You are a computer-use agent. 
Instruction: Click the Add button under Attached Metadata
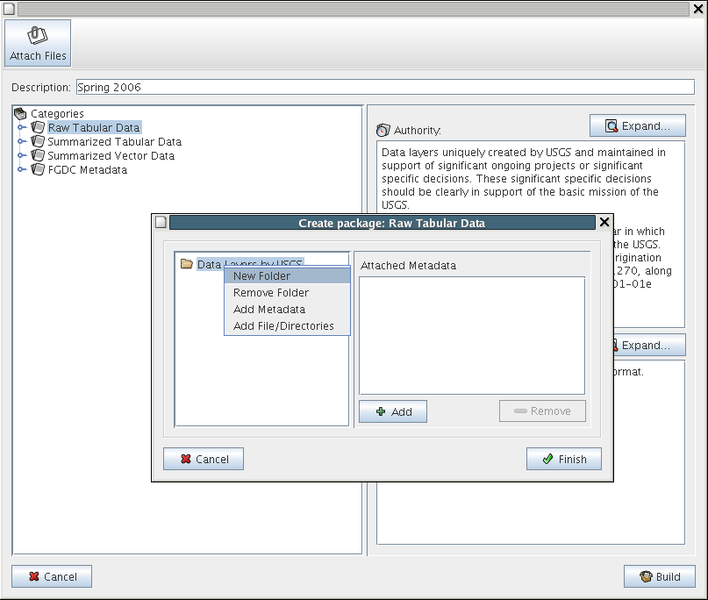coord(393,411)
